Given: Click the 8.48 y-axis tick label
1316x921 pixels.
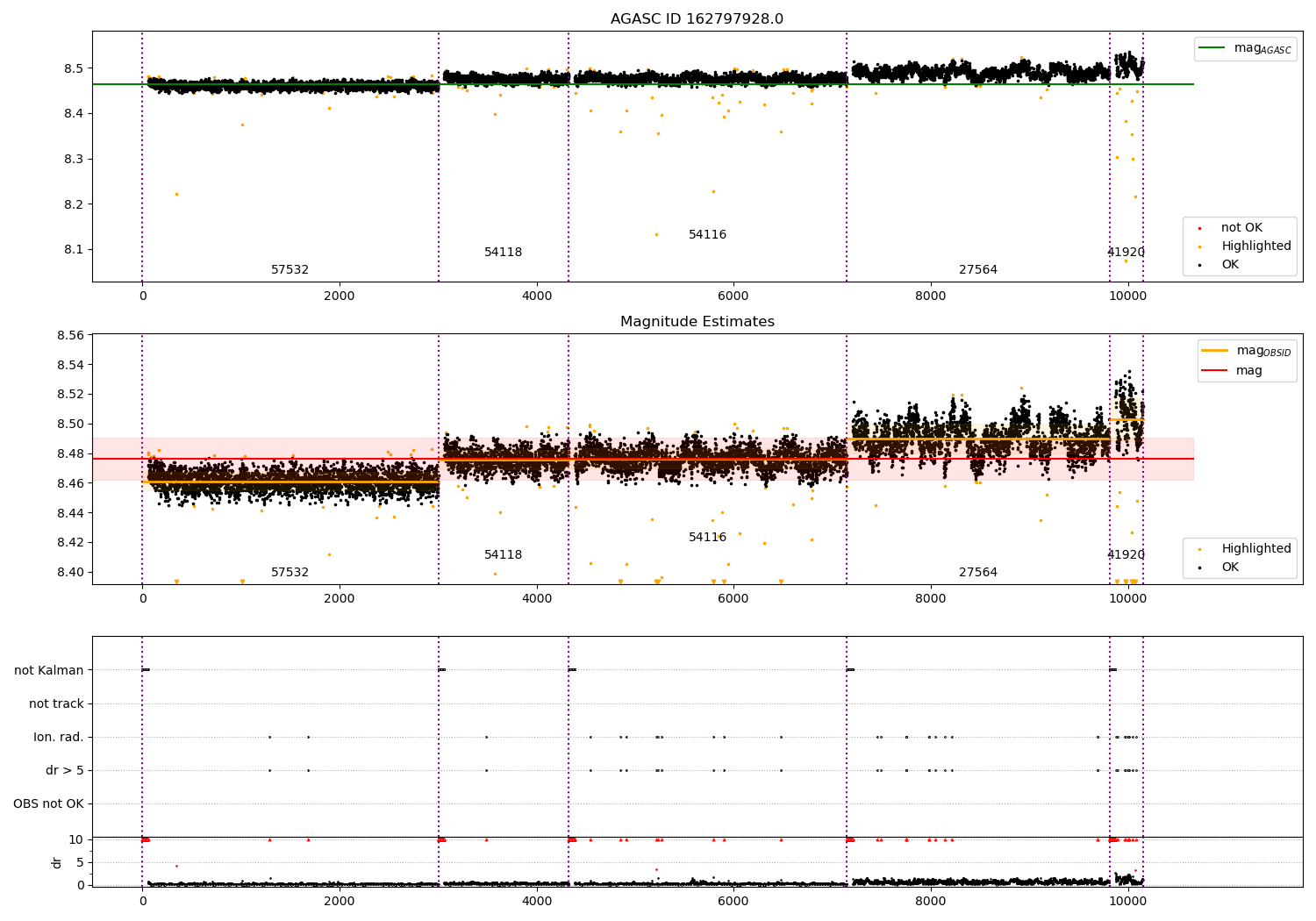Looking at the screenshot, I should click(x=70, y=454).
